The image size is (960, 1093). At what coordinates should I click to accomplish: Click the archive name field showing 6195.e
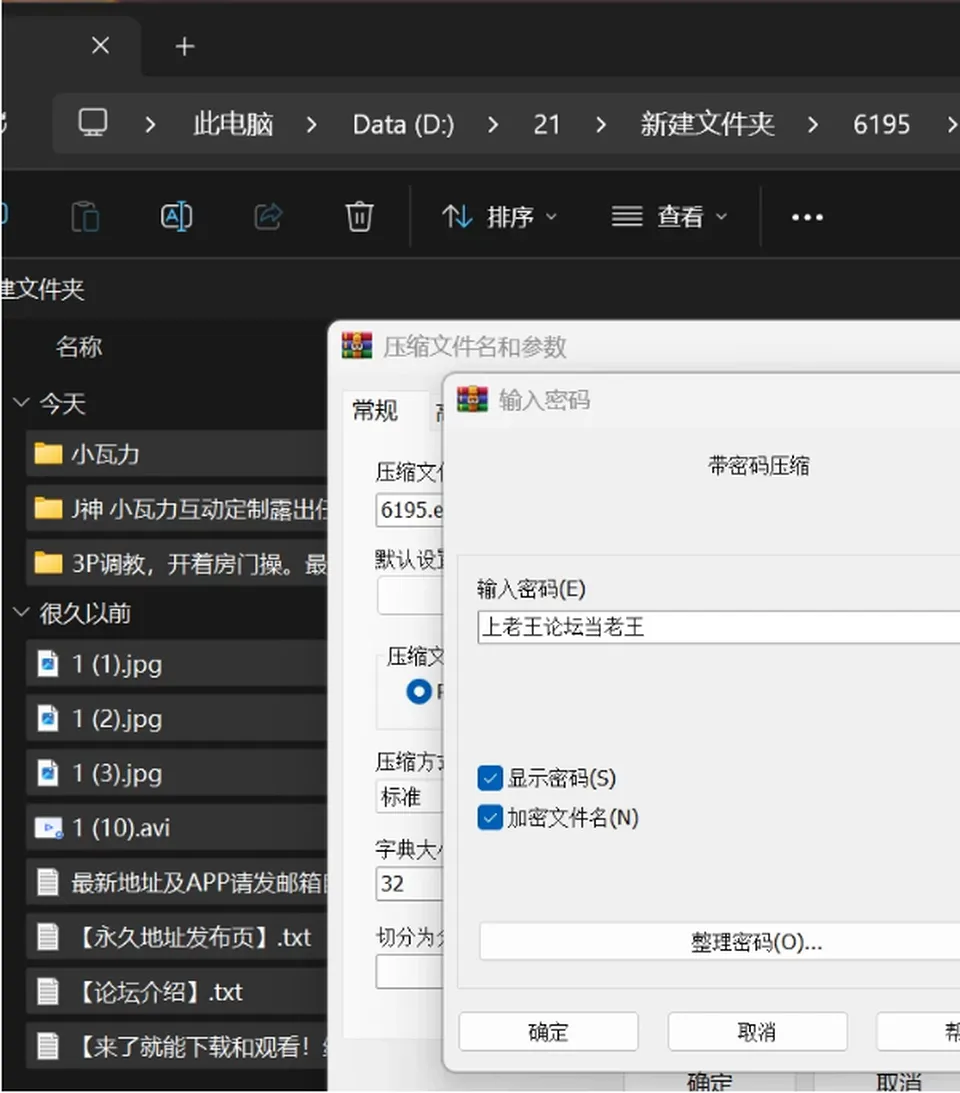(410, 510)
